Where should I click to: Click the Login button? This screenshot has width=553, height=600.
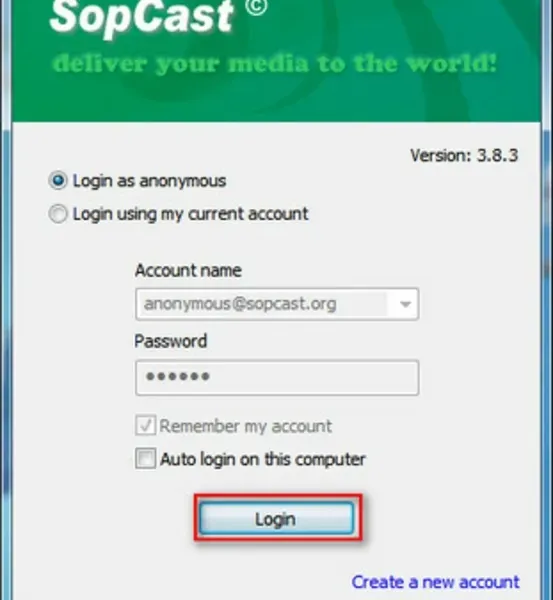tap(277, 518)
